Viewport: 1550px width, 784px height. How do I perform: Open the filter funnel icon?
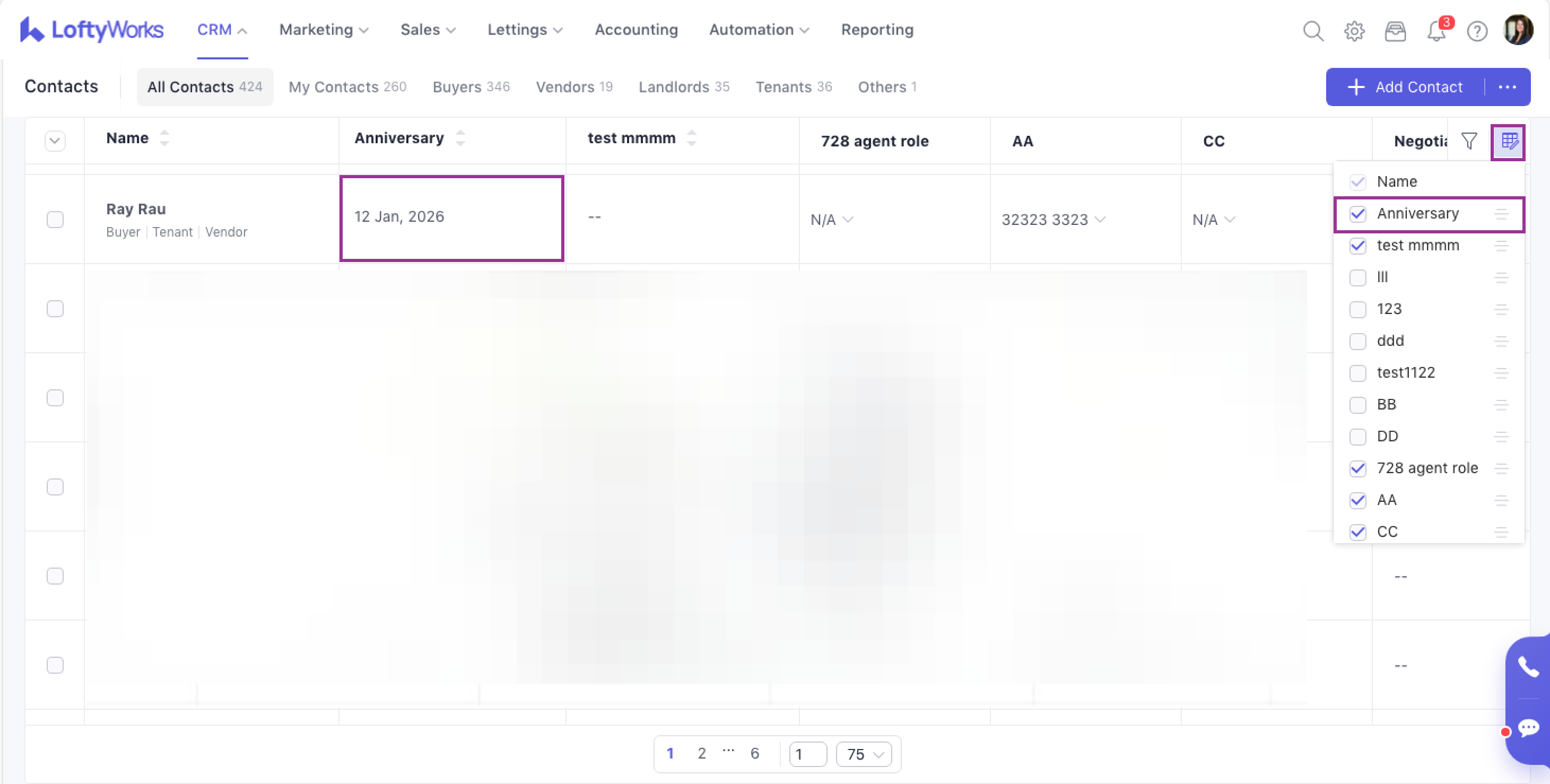(x=1469, y=142)
